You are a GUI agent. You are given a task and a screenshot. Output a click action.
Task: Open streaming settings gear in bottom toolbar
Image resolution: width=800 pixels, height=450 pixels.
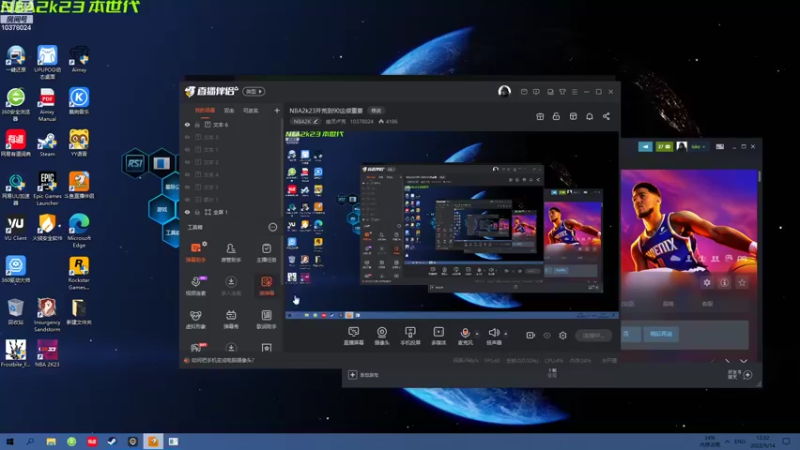(x=563, y=335)
